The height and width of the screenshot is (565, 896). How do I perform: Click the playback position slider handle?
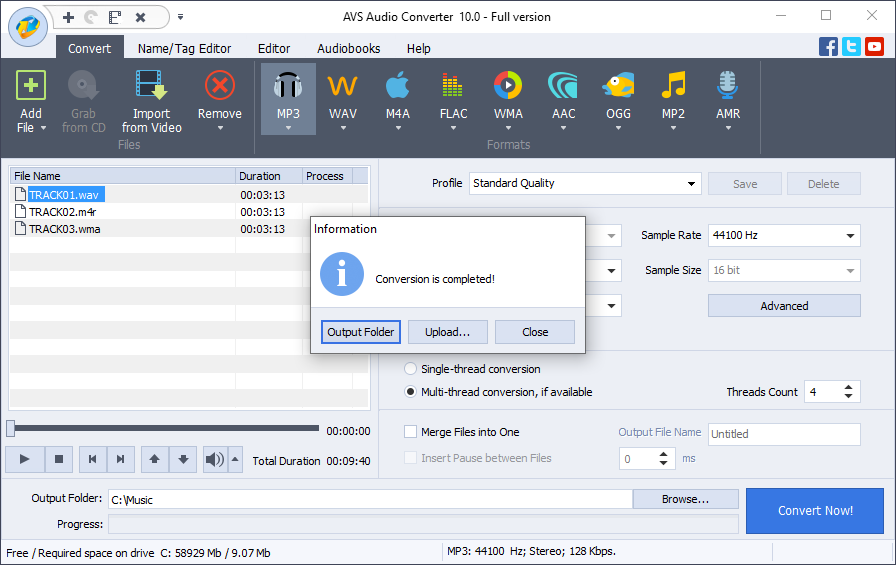click(10, 428)
